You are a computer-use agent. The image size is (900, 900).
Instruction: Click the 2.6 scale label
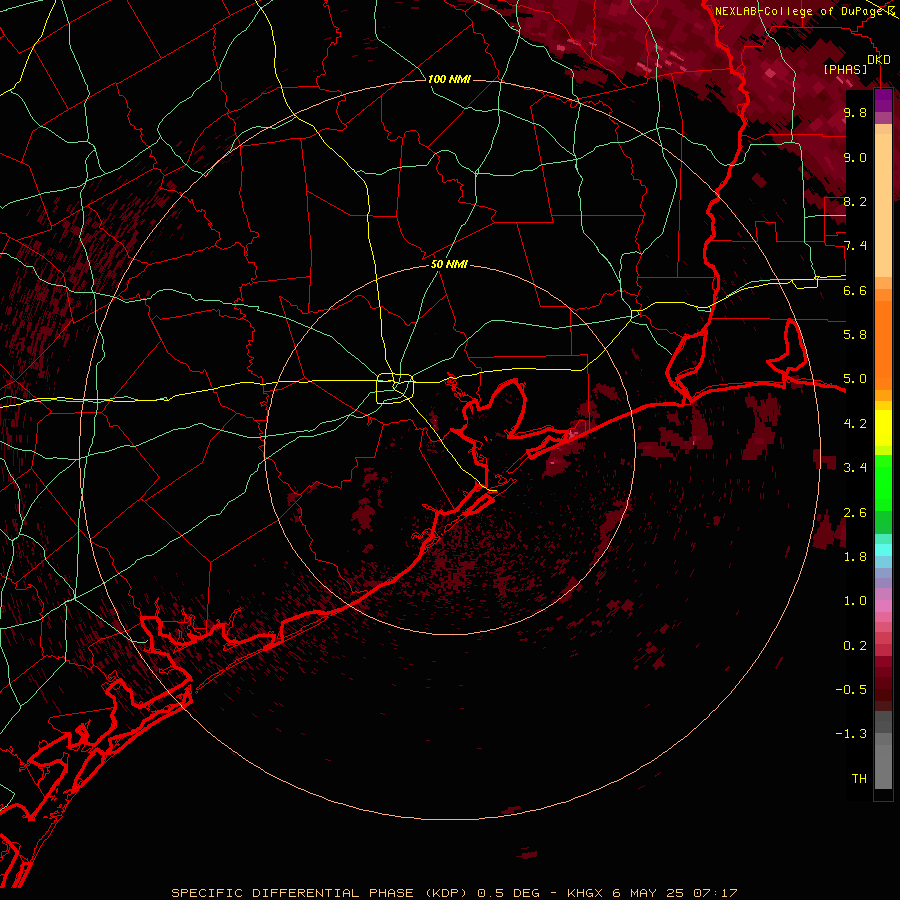click(x=855, y=512)
